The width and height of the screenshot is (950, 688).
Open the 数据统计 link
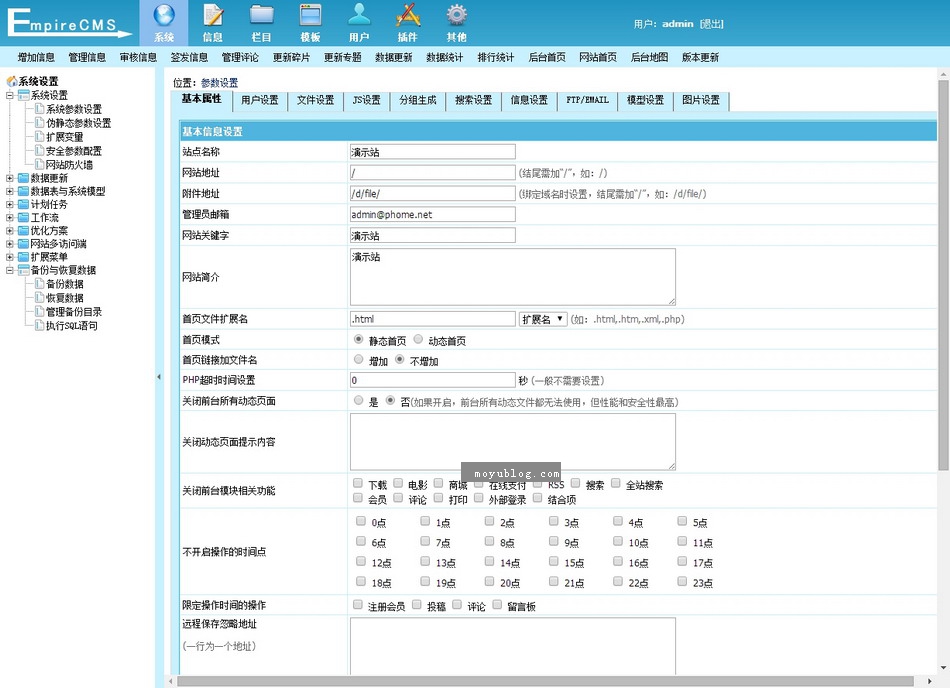pyautogui.click(x=445, y=58)
